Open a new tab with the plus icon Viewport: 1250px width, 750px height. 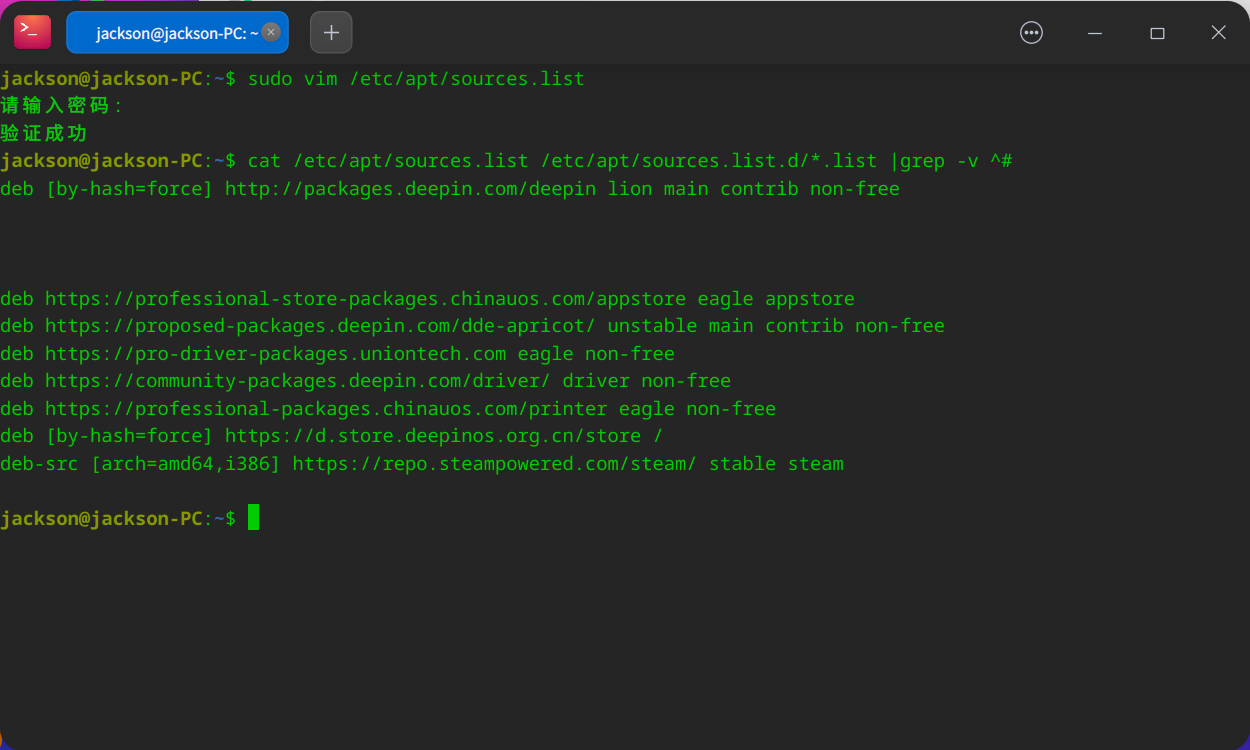pos(331,31)
